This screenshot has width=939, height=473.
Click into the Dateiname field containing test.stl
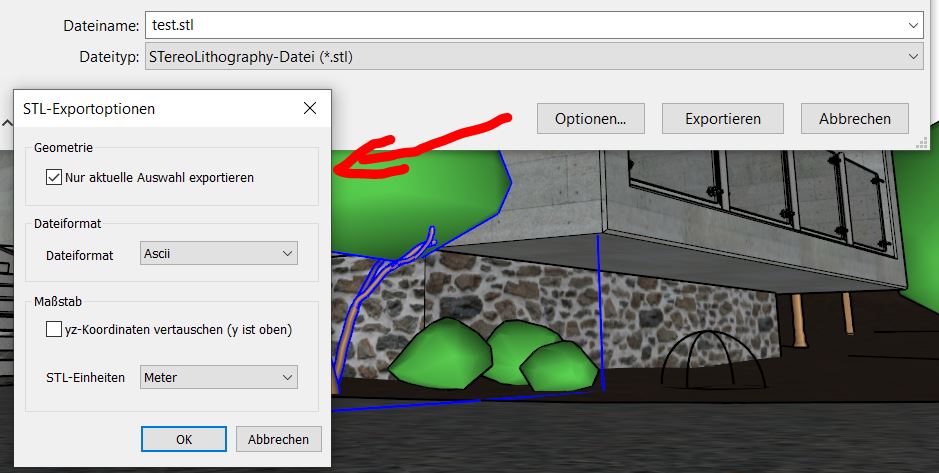point(520,23)
